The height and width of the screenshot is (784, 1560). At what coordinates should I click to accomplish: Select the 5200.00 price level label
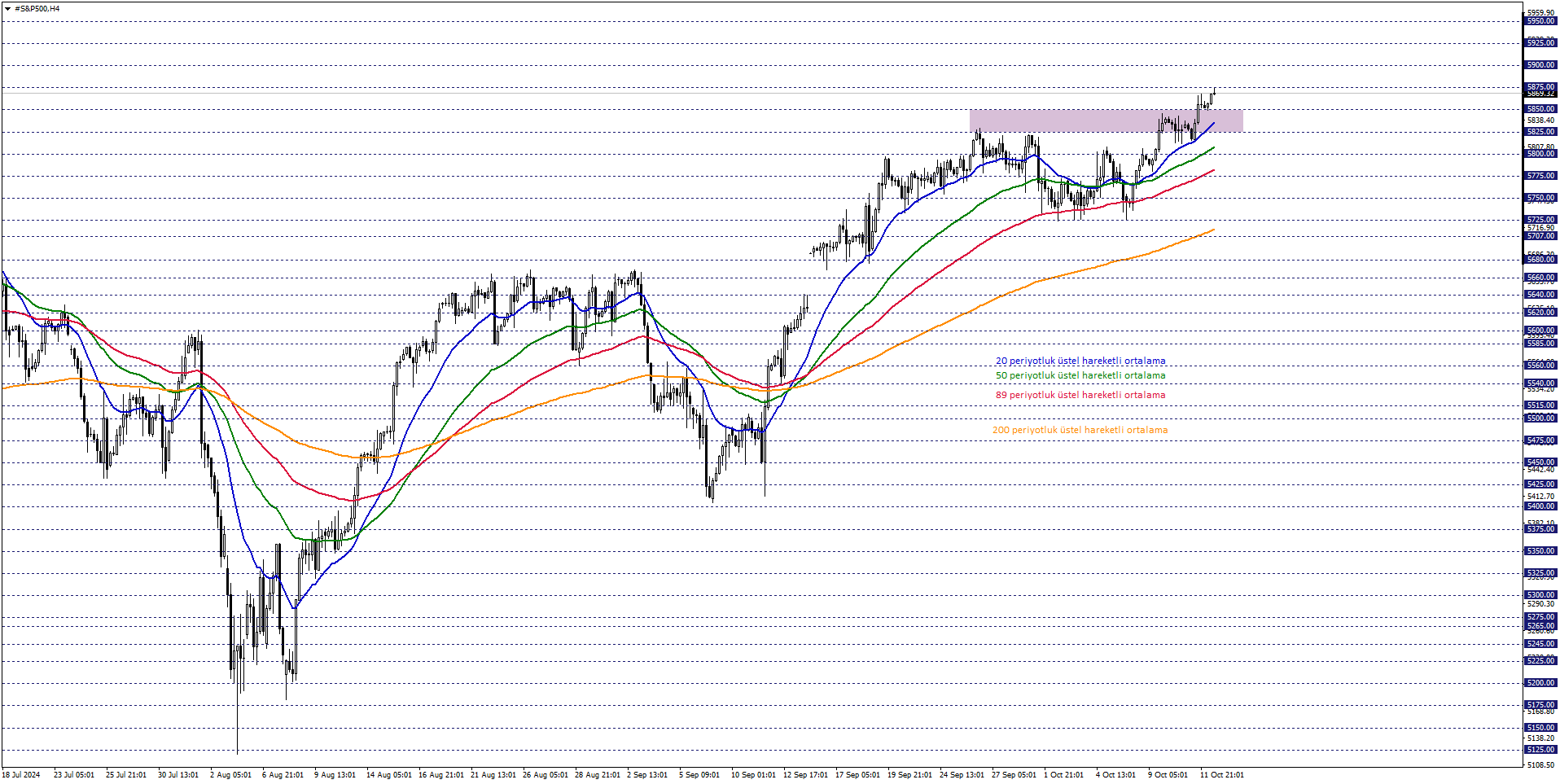1540,683
